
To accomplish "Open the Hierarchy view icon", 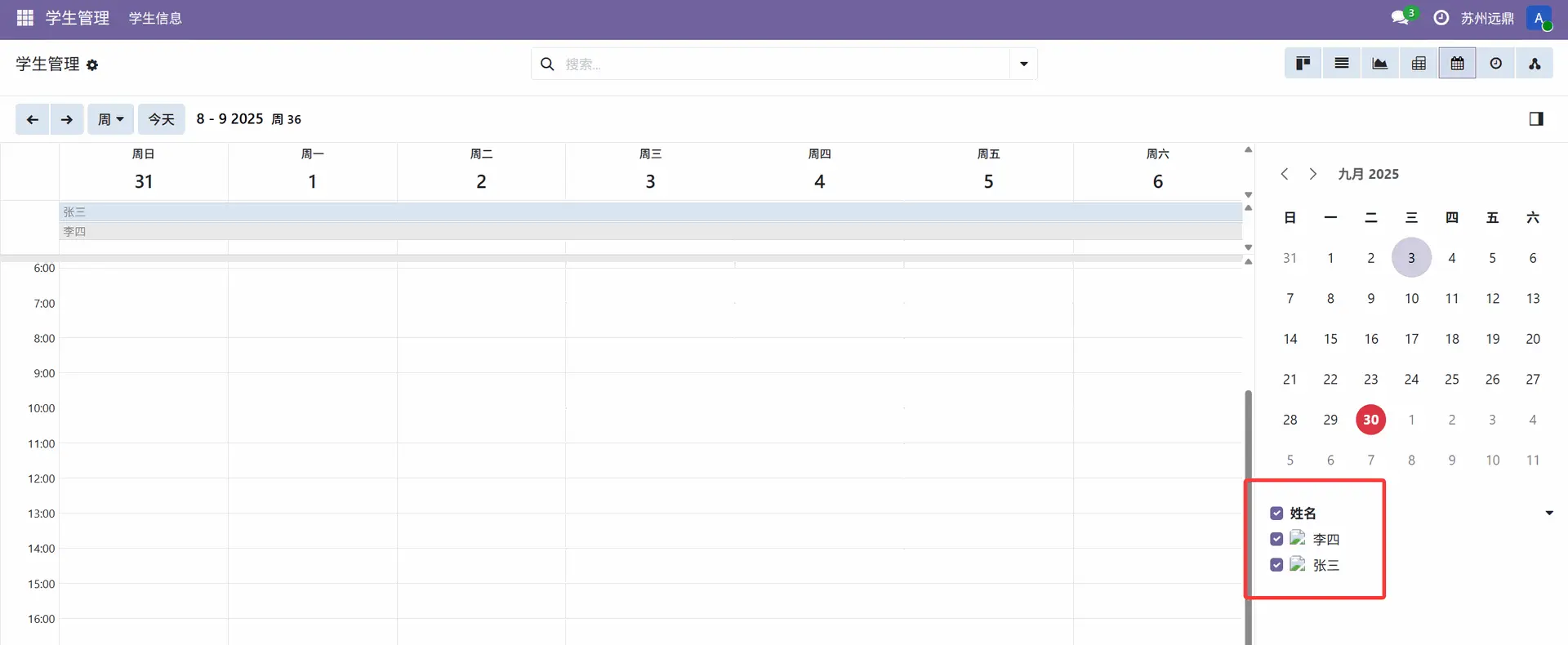I will [1535, 64].
